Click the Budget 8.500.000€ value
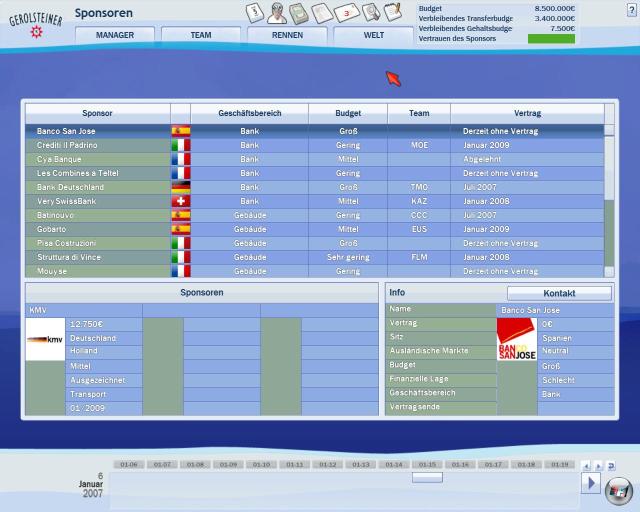The width and height of the screenshot is (640, 512). click(x=555, y=9)
